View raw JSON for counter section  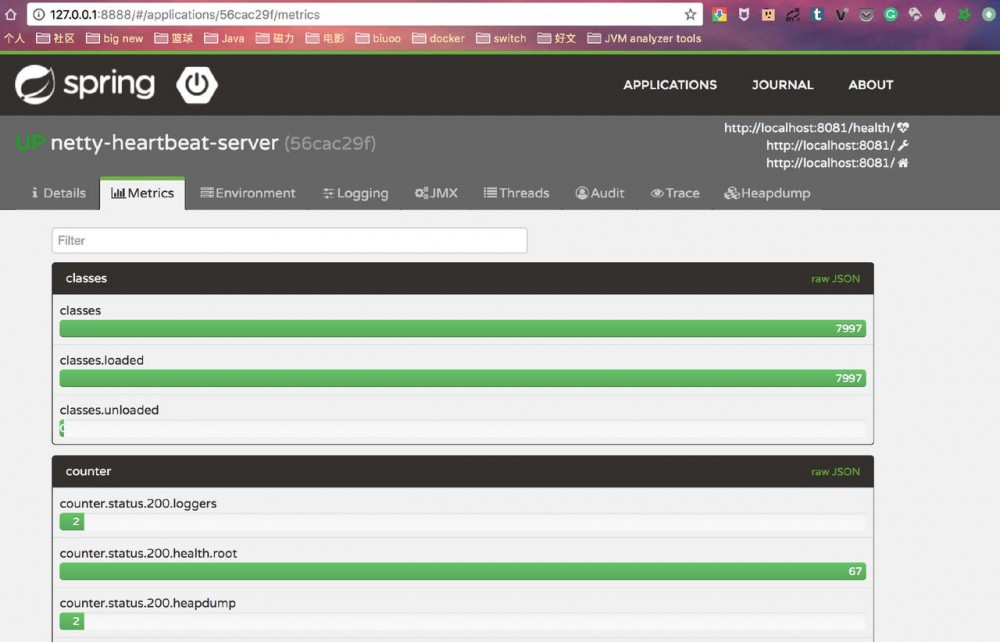point(835,472)
